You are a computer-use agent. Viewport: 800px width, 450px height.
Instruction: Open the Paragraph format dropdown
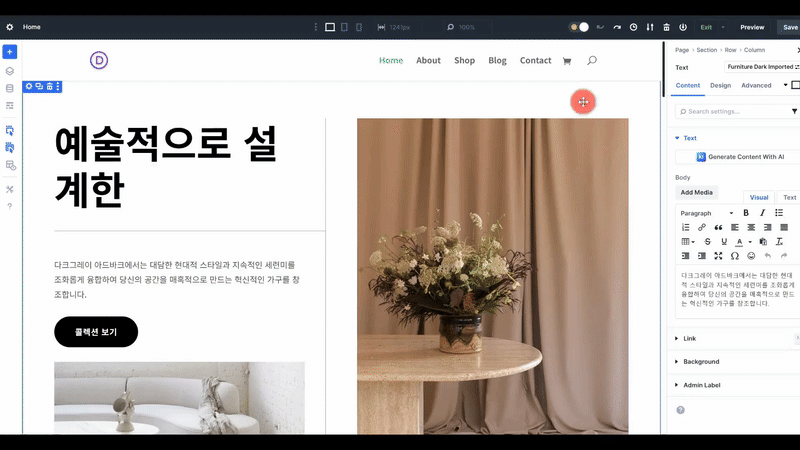click(x=706, y=213)
